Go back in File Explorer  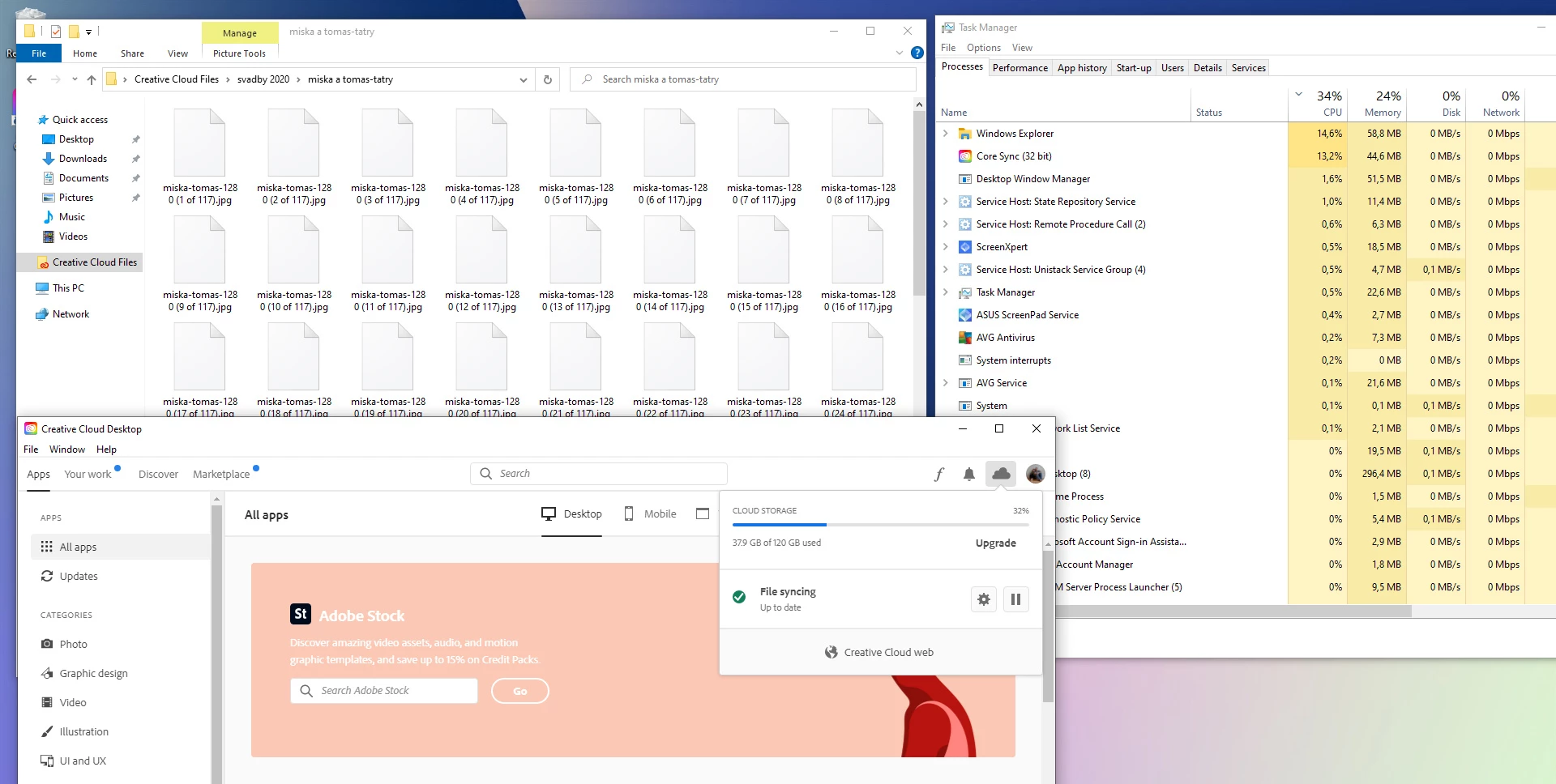pyautogui.click(x=32, y=79)
